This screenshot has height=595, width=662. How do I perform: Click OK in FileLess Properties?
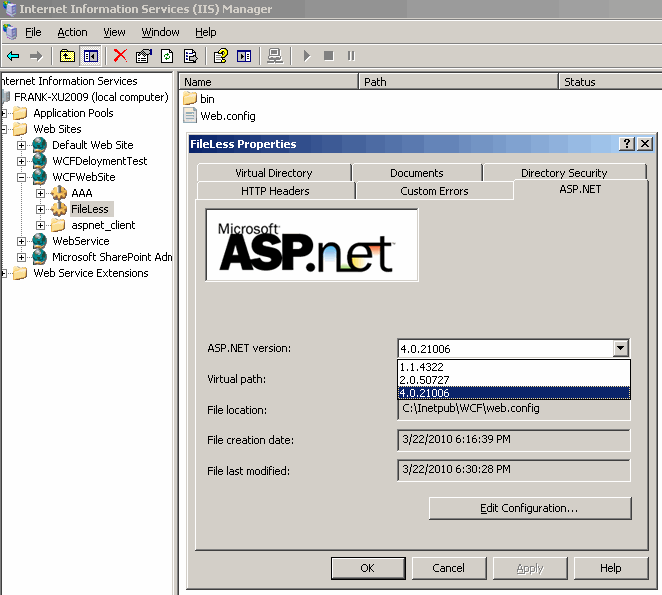(x=368, y=568)
